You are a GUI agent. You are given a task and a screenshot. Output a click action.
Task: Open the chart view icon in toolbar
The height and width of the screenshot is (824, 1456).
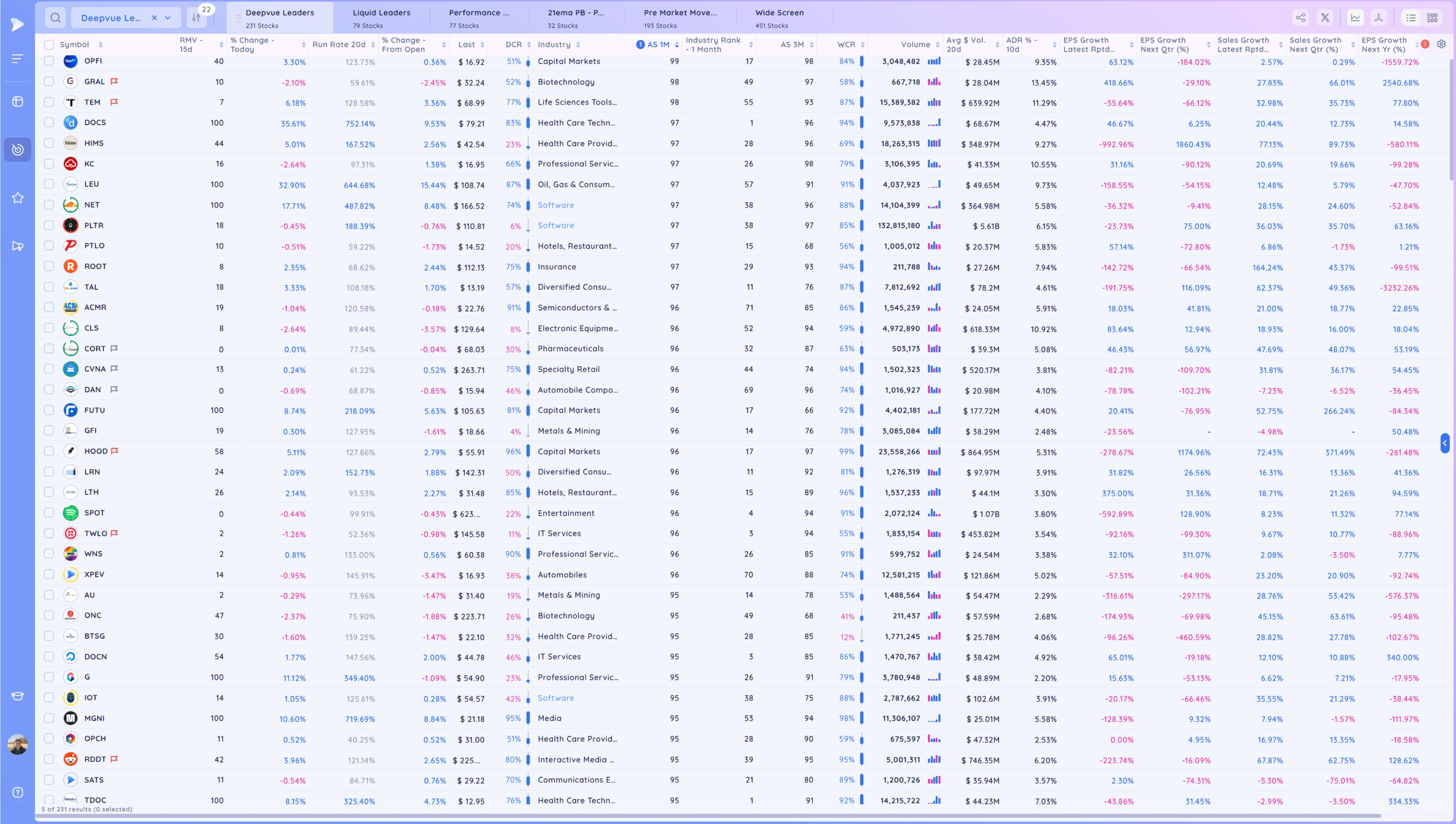click(x=1356, y=17)
